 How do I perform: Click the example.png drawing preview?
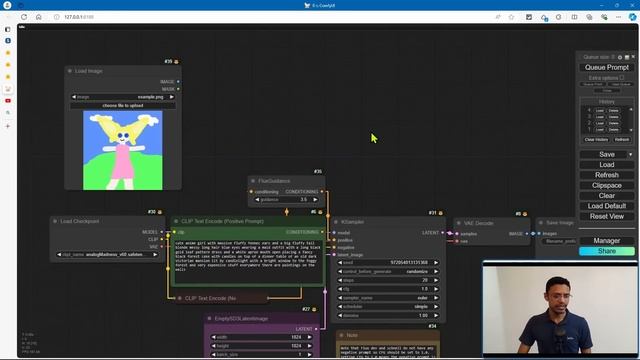coord(123,150)
